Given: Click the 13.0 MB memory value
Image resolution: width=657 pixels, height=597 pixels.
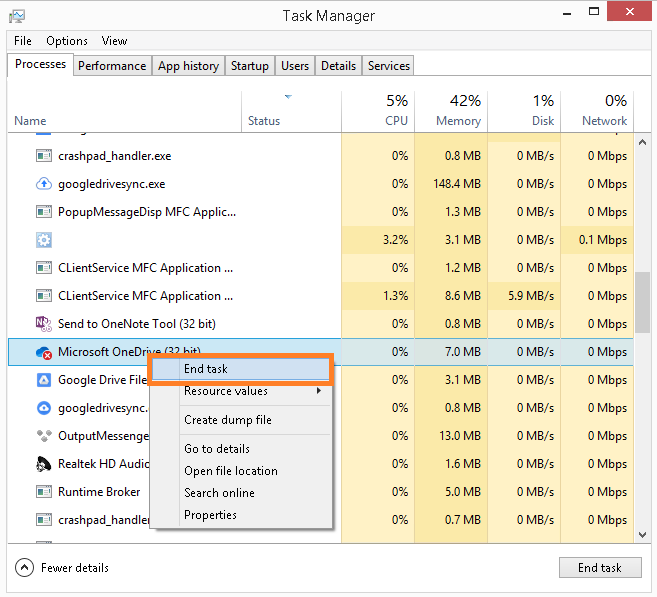Looking at the screenshot, I should [x=460, y=436].
